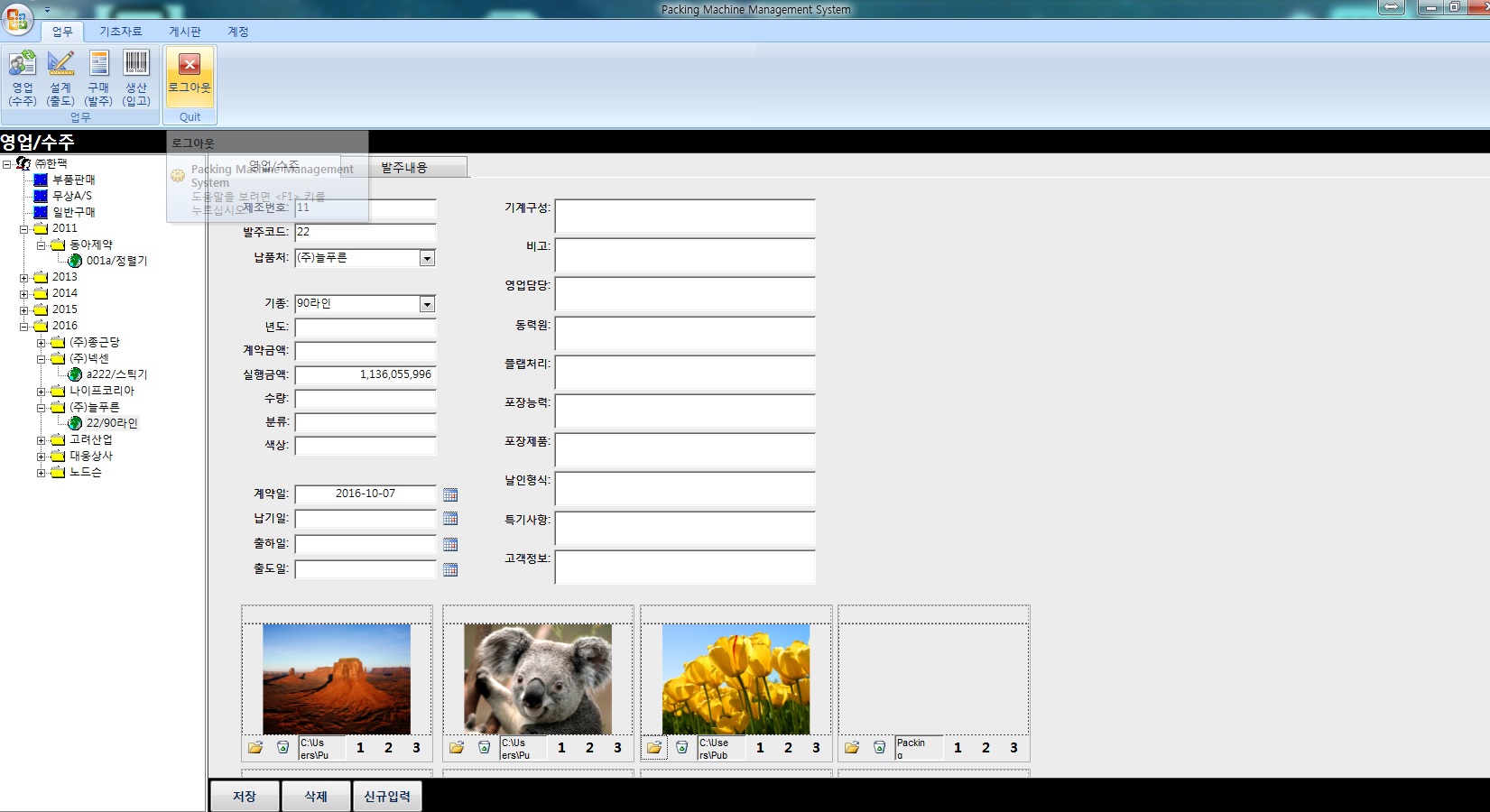This screenshot has width=1490, height=812.
Task: Click the 삭제 button
Action: coord(316,797)
